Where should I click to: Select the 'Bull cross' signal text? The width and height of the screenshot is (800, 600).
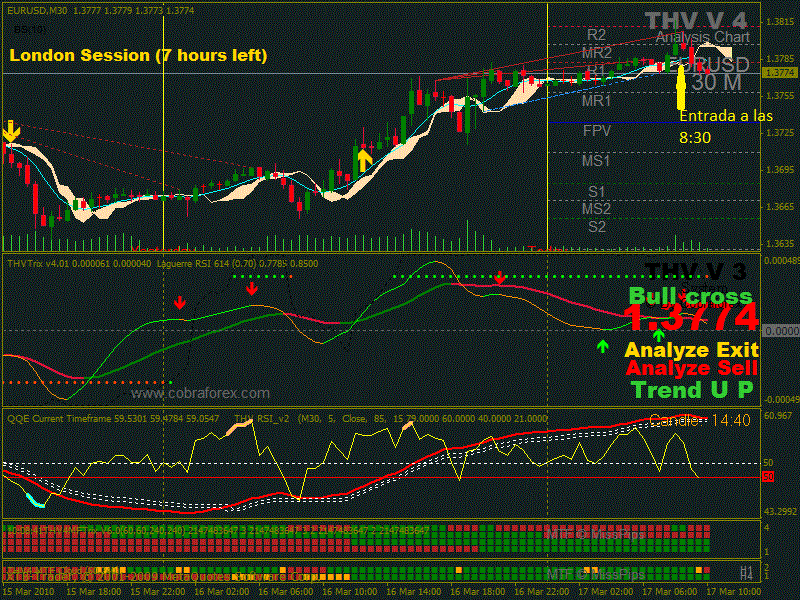[x=690, y=296]
